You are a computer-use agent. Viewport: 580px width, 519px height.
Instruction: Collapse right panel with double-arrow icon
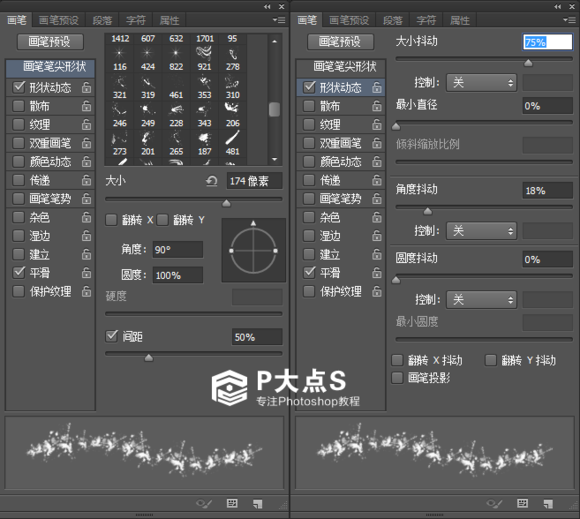click(557, 6)
